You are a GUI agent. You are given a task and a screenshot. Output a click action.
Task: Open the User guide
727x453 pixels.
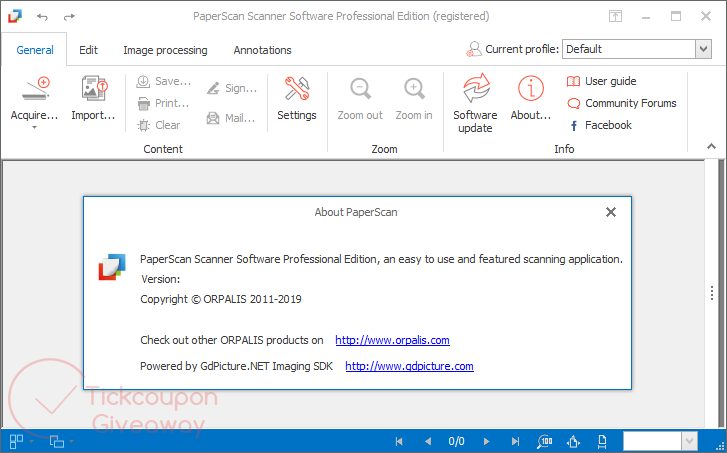tap(601, 81)
